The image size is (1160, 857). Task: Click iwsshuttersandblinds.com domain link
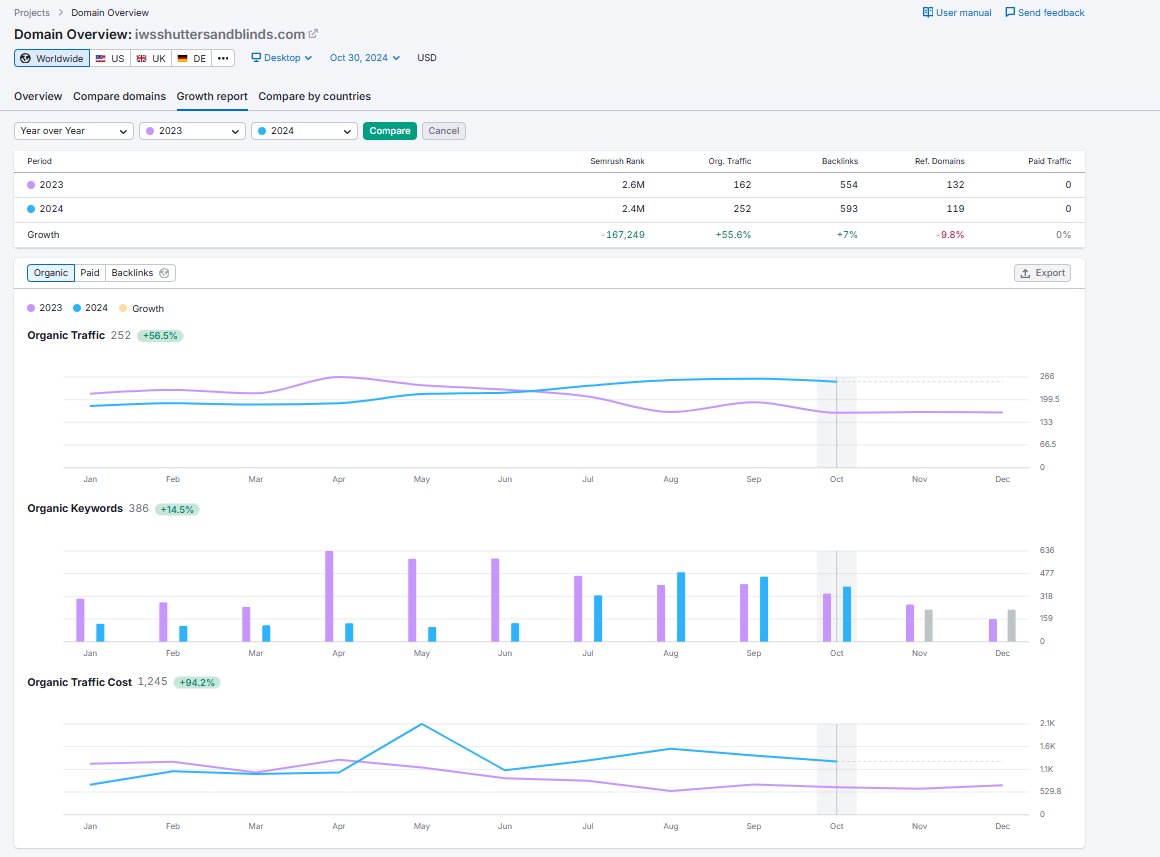pos(220,34)
